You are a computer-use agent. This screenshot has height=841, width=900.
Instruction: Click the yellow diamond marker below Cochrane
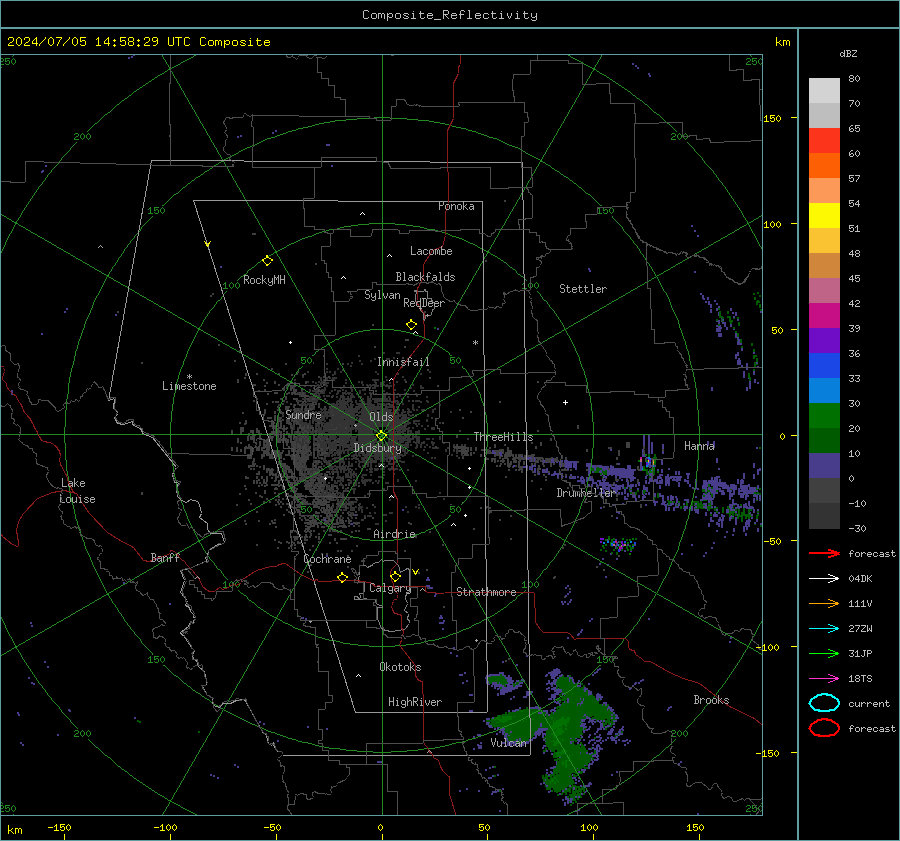pos(342,578)
